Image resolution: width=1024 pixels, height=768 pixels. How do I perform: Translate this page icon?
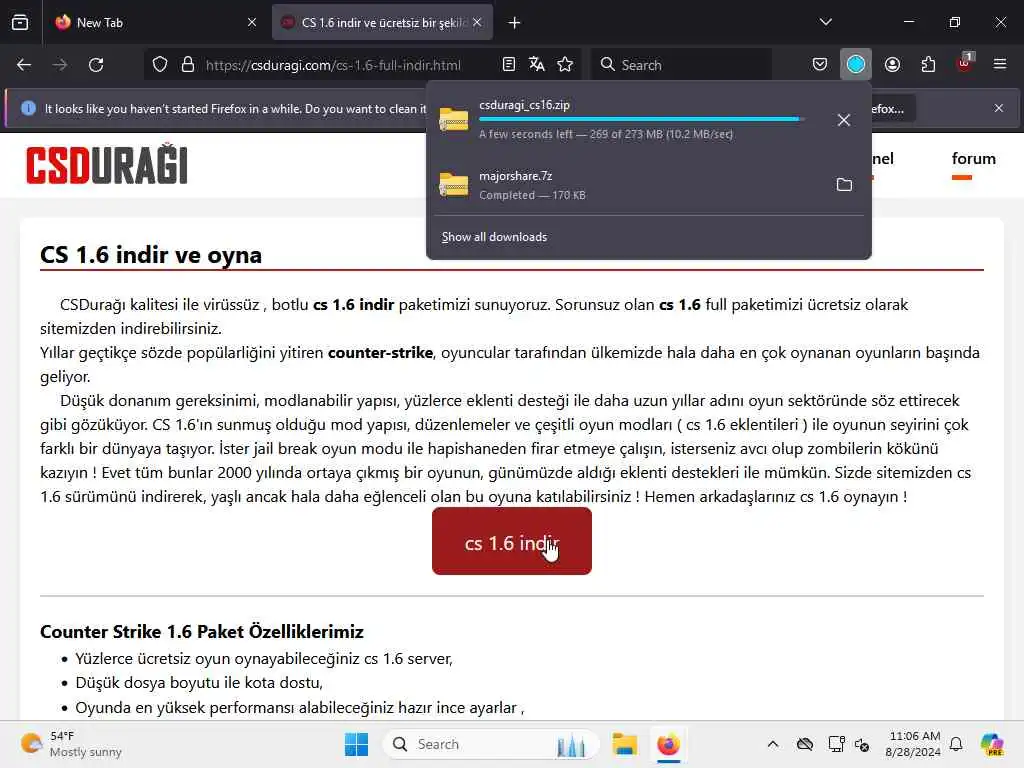[x=537, y=64]
